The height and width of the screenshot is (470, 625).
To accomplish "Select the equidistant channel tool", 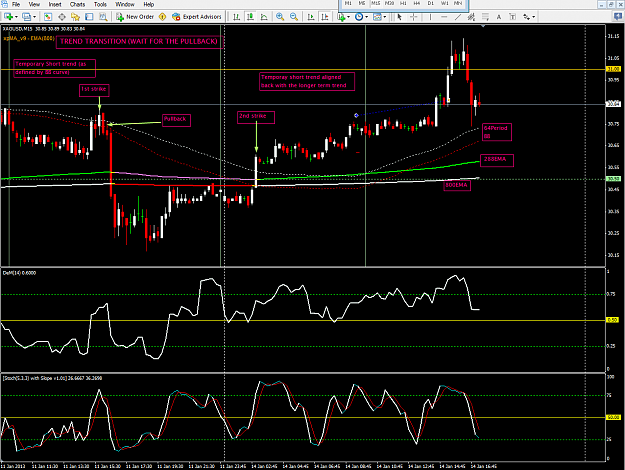I will [471, 17].
